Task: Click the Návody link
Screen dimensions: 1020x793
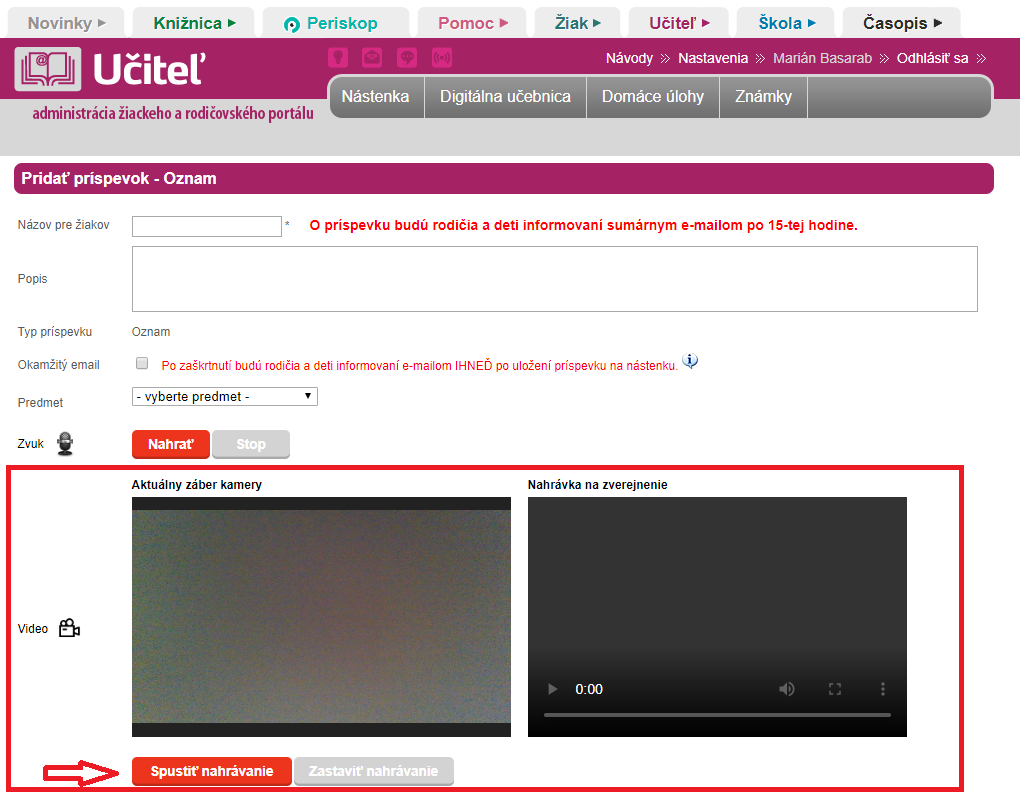Action: [629, 59]
